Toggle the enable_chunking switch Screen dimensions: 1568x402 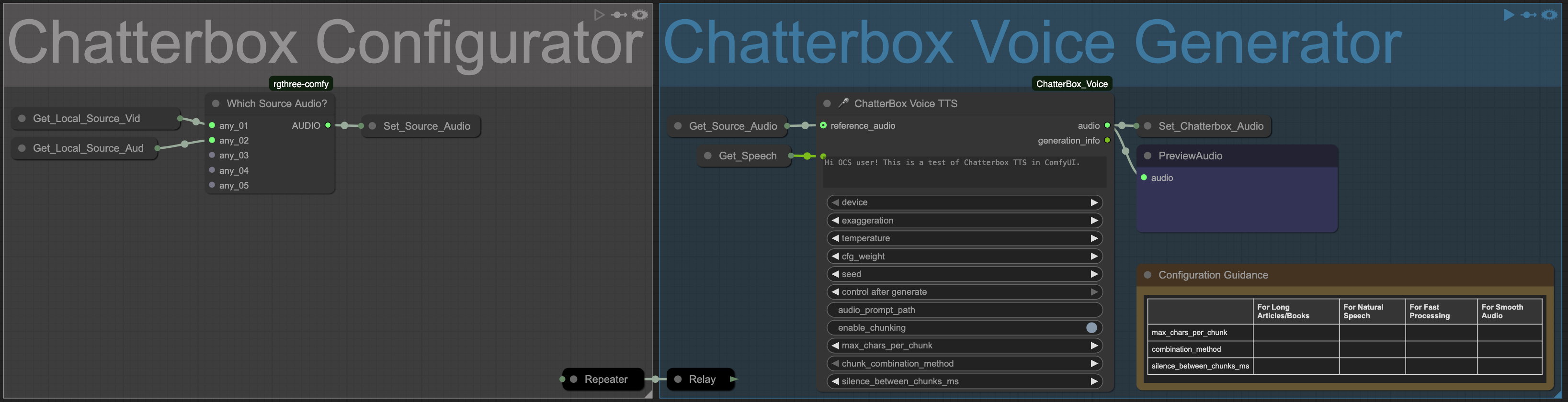coord(1092,328)
